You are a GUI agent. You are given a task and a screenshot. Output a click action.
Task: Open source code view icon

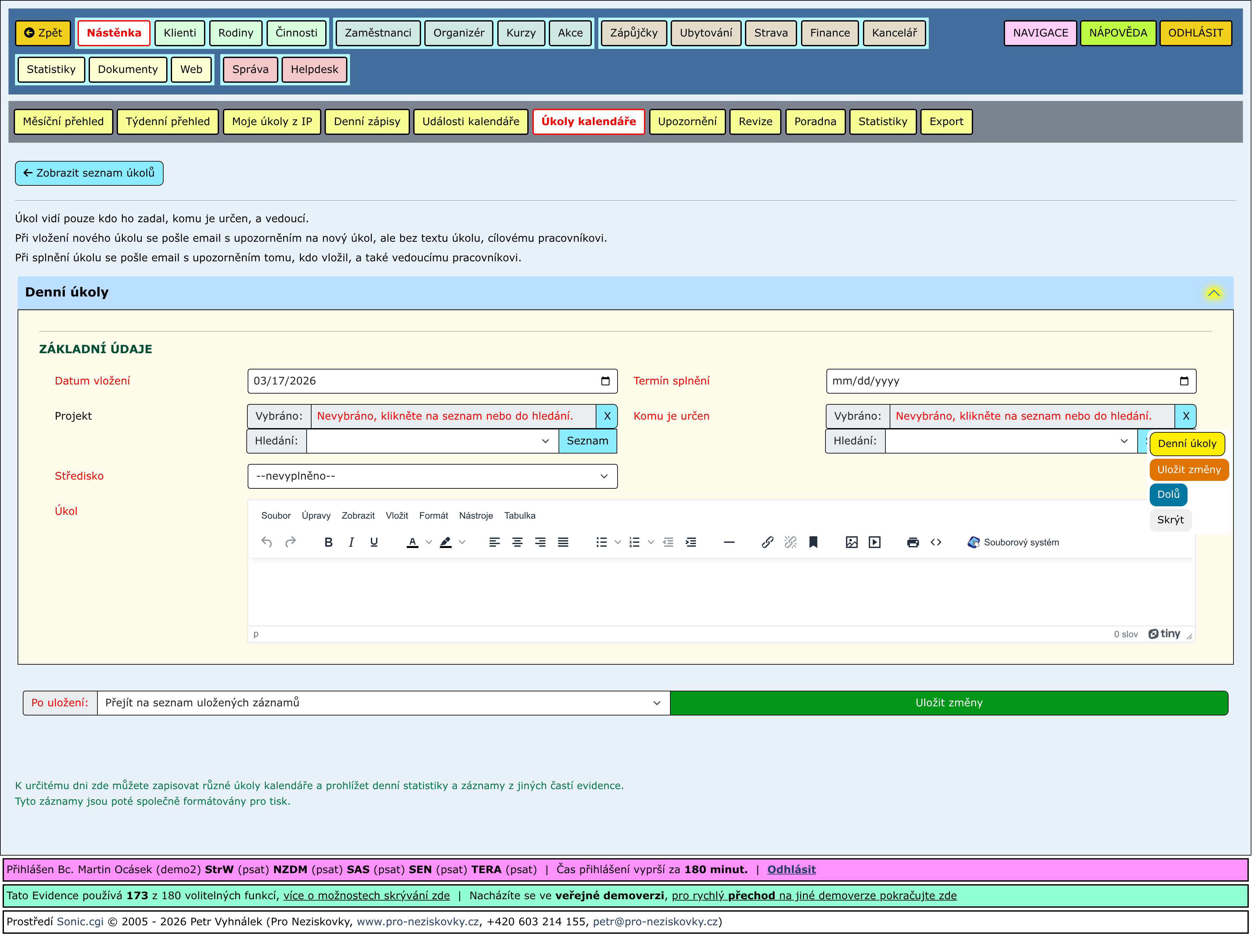click(x=935, y=542)
